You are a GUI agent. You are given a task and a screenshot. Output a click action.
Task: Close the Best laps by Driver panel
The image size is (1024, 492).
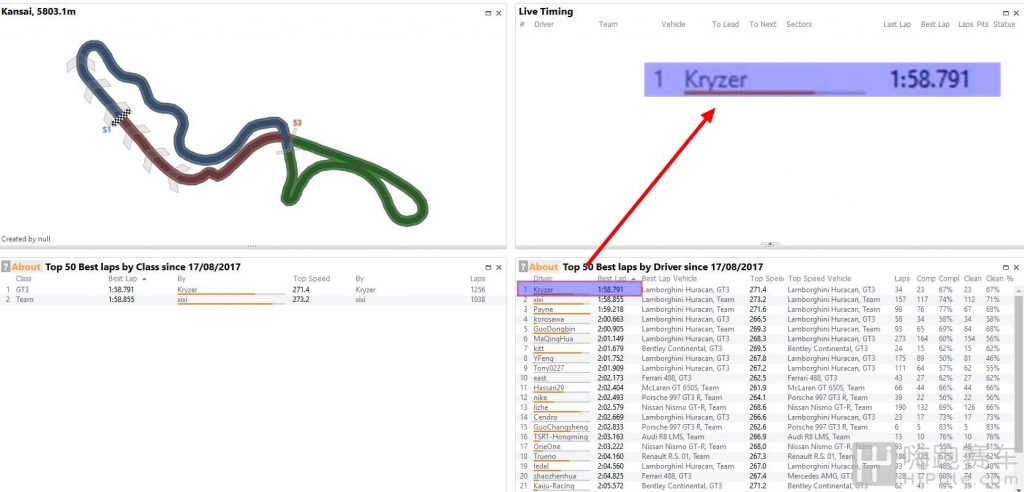(1016, 267)
